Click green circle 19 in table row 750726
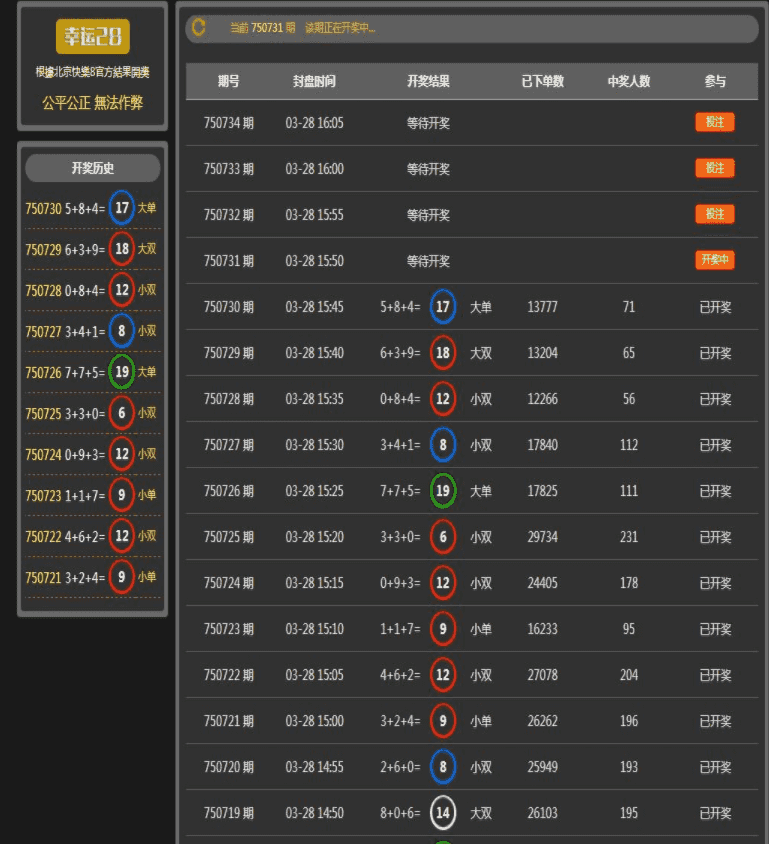Screen dimensions: 769x844 click(443, 491)
